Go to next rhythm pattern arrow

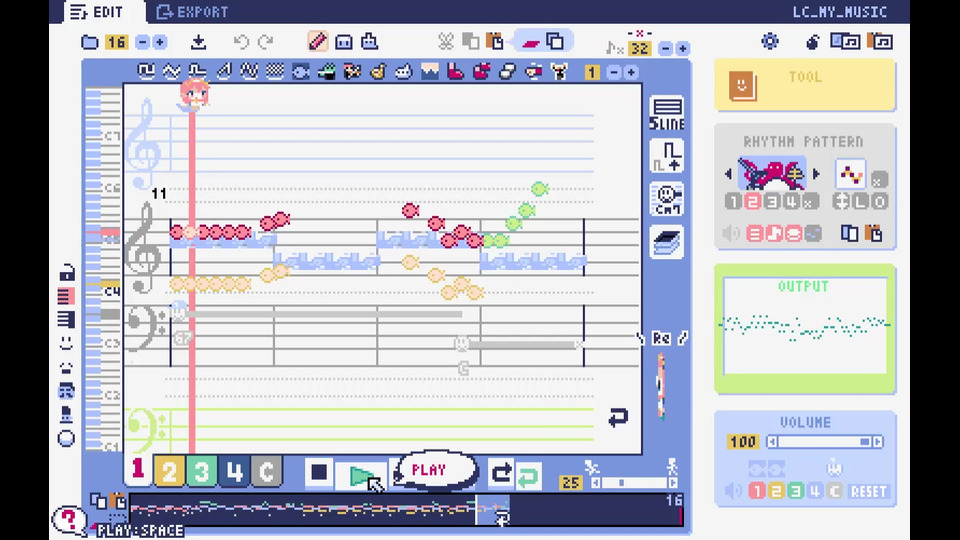816,174
